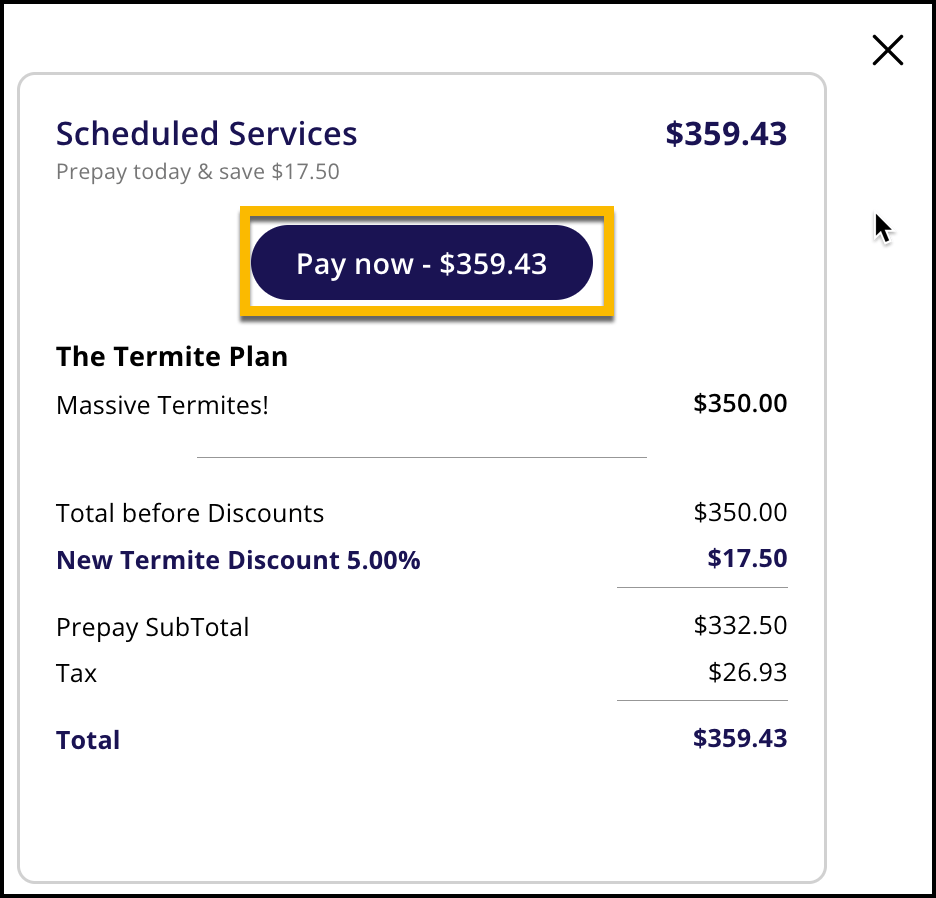Click the Total before Discounts label
Screen dimensions: 936x898
click(x=190, y=514)
